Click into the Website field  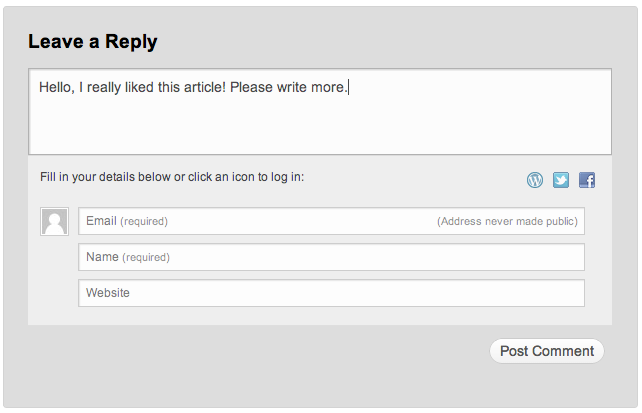pos(331,293)
